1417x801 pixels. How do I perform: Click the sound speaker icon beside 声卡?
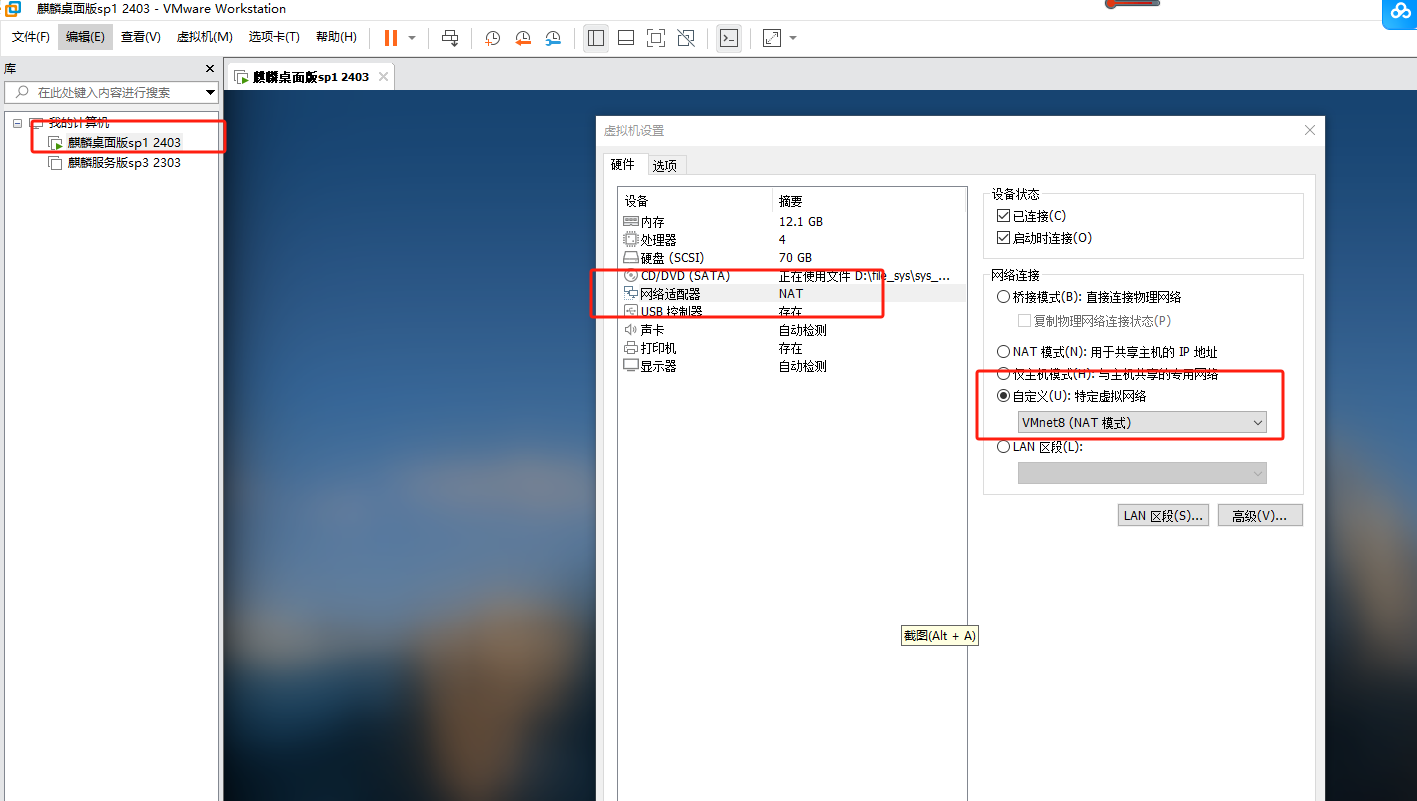(x=630, y=330)
